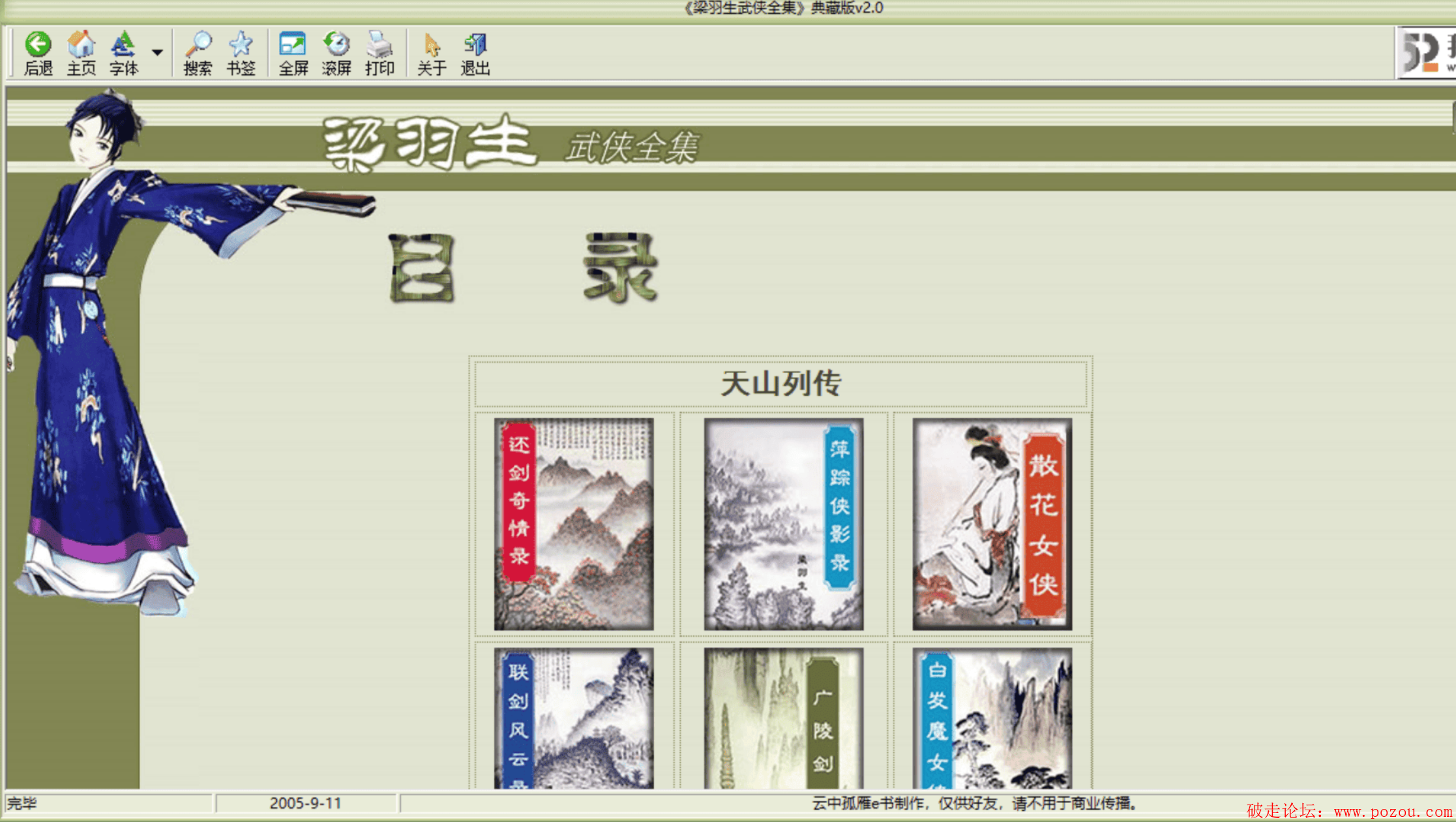The width and height of the screenshot is (1456, 822).
Task: Open the 联剑风云录 book cover
Action: pos(574,718)
